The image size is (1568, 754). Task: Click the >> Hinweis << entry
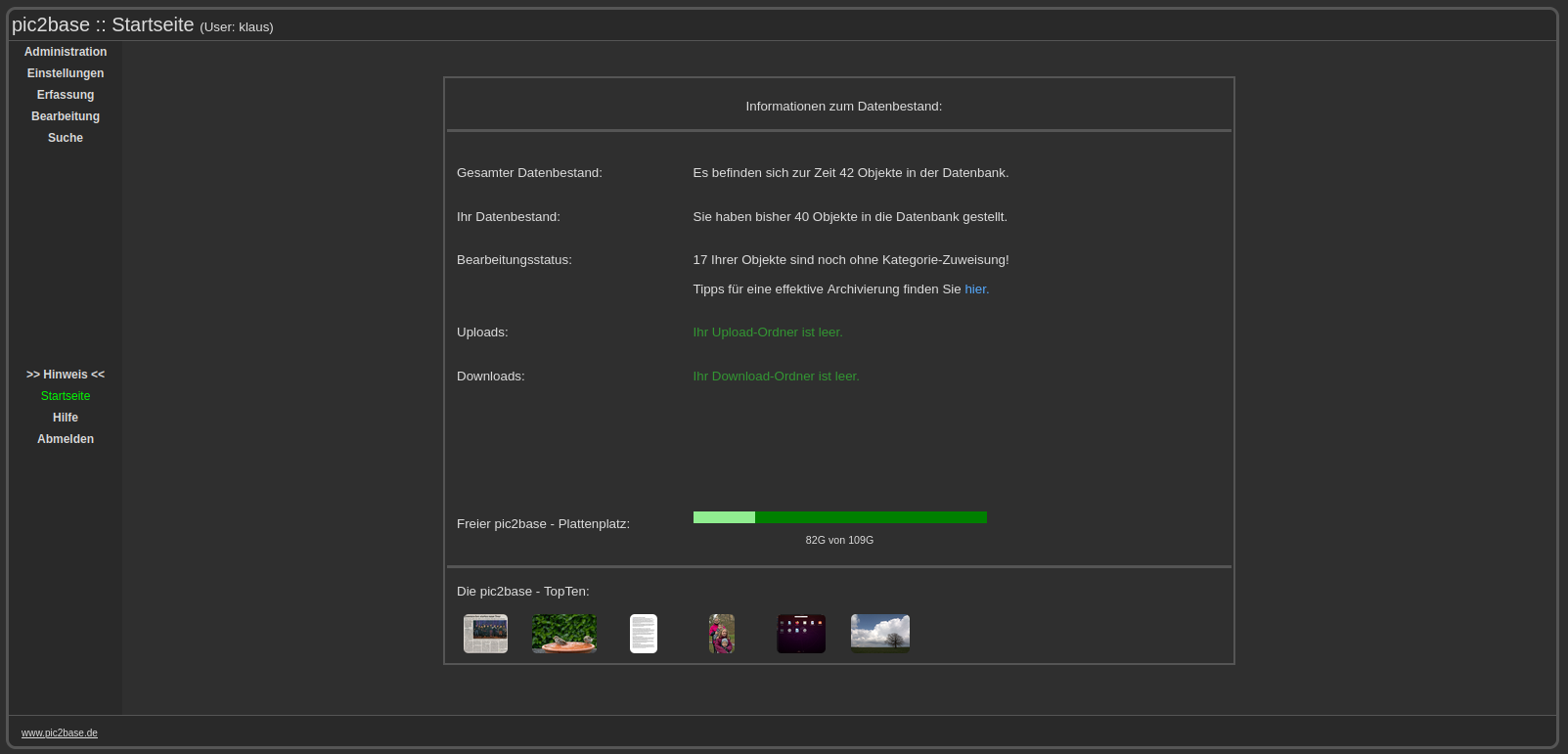pos(66,375)
